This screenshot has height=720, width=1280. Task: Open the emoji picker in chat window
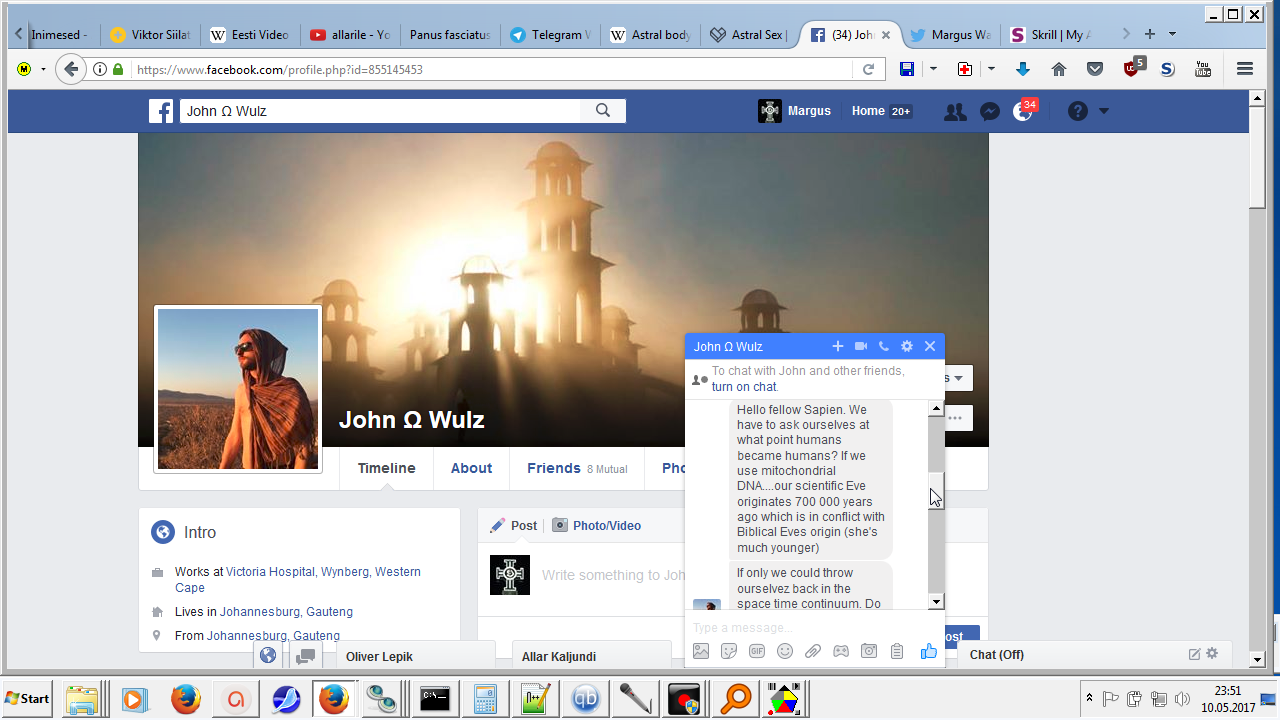coord(785,651)
